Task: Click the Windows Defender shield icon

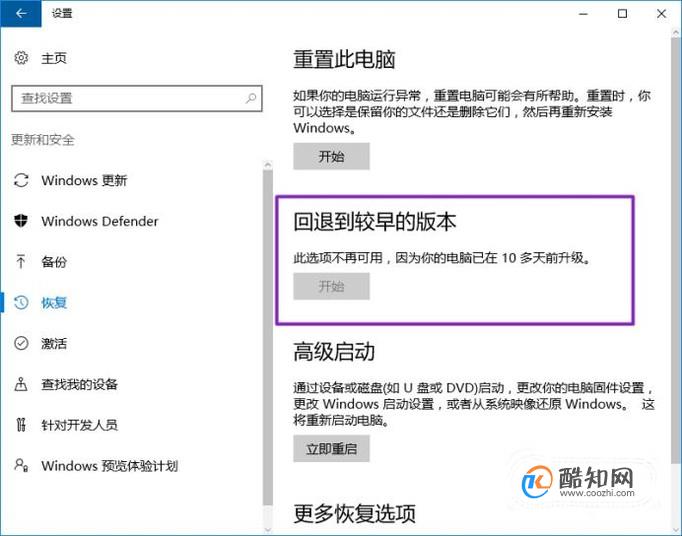Action: click(21, 221)
